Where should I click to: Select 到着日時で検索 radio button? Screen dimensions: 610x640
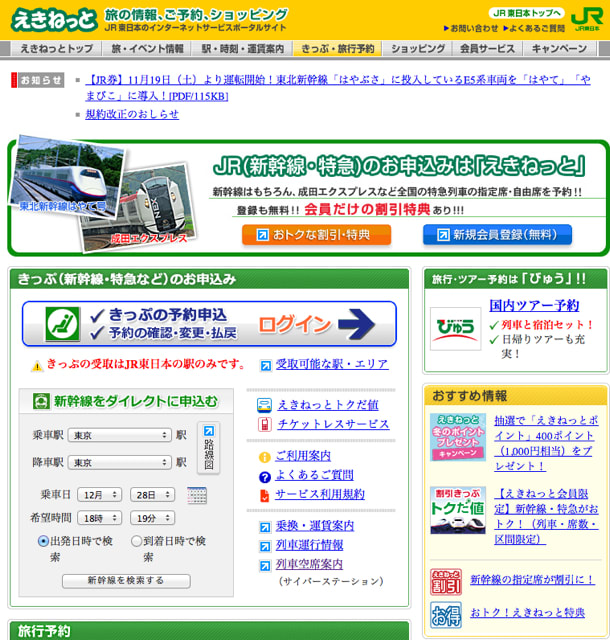click(136, 542)
